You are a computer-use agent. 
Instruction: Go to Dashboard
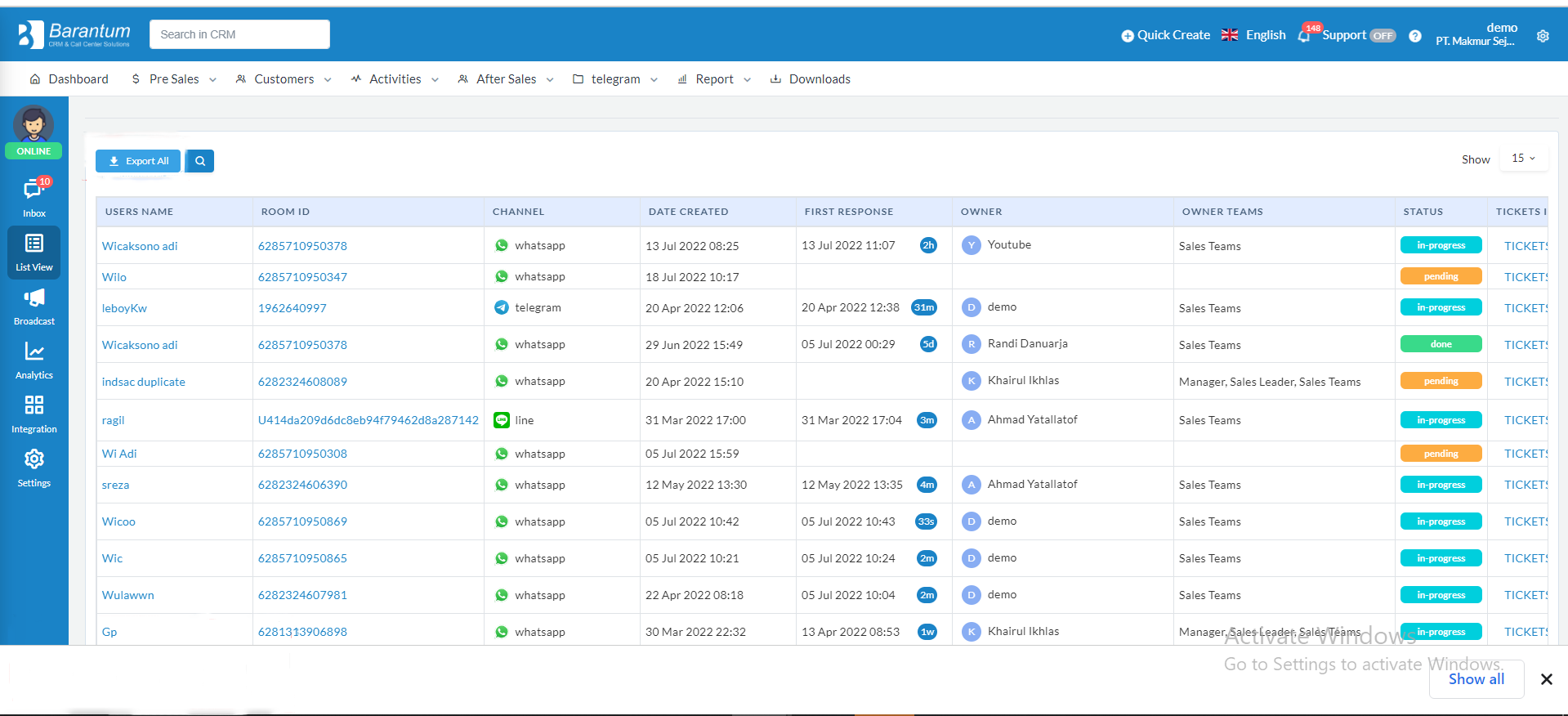point(69,79)
